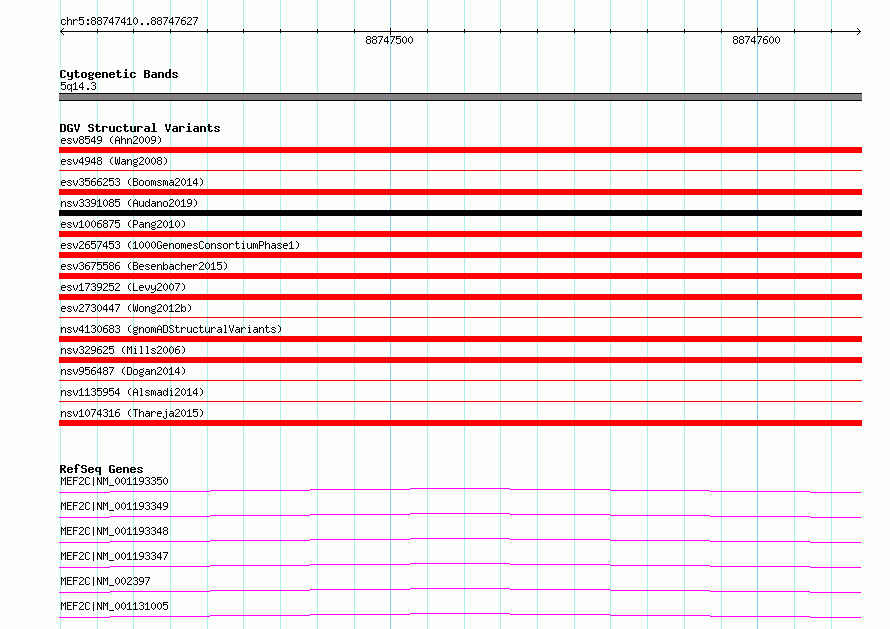Click the left arrow of the ruler

[x=62, y=31]
